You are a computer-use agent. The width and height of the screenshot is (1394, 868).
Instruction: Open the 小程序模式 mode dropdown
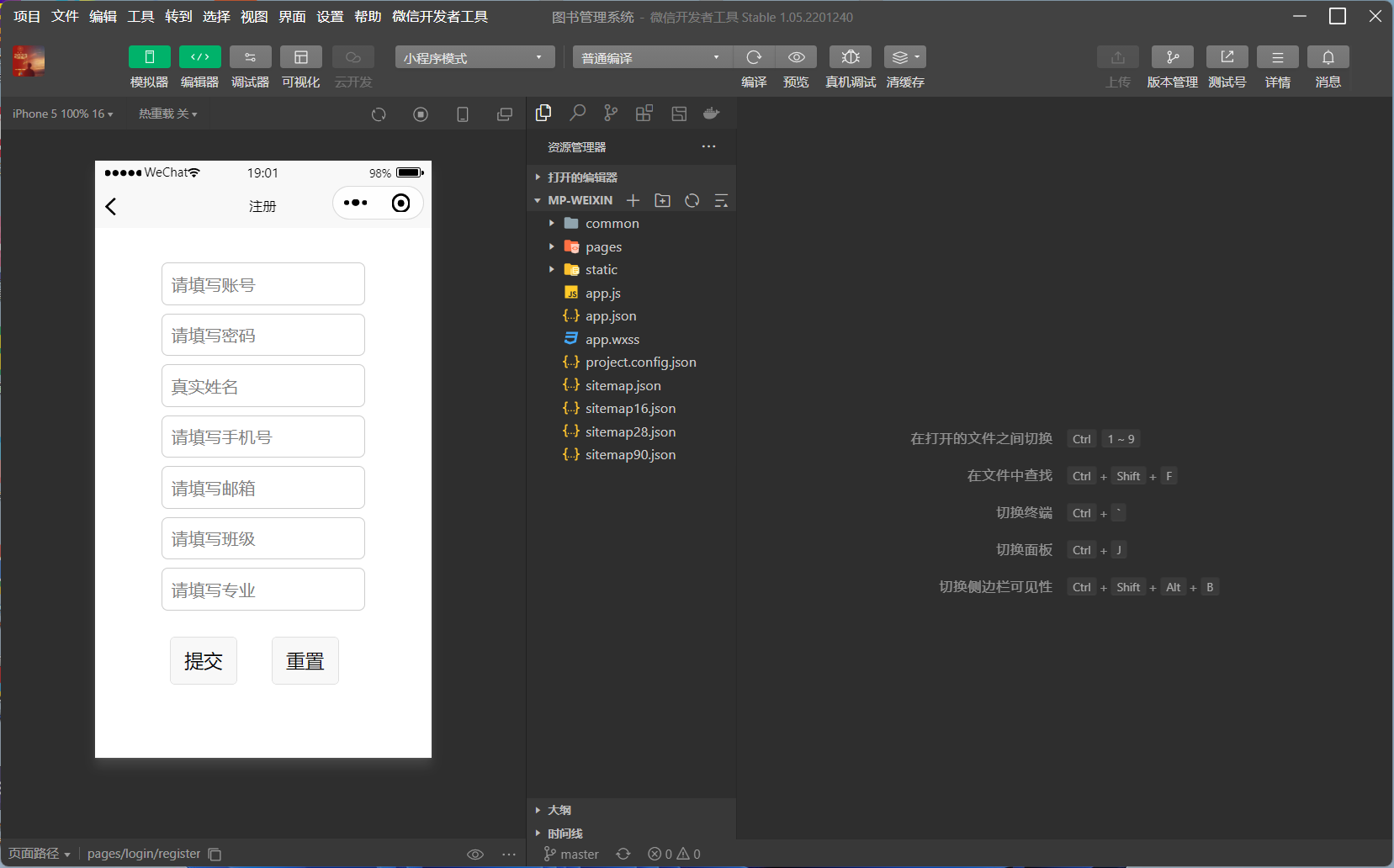[x=475, y=57]
